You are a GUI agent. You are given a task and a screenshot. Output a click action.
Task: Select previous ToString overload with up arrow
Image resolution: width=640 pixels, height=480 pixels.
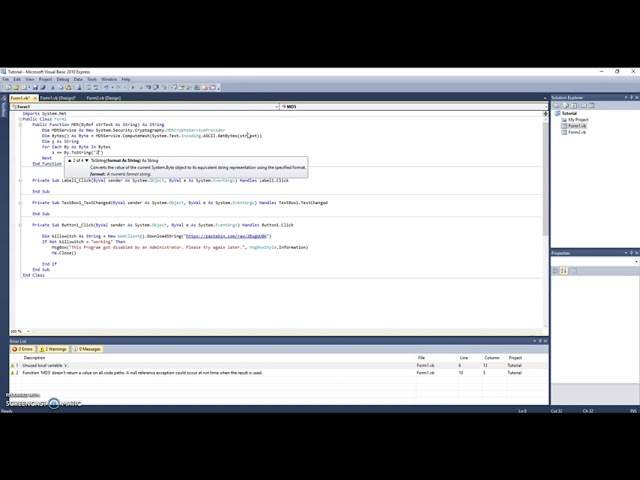[70, 160]
